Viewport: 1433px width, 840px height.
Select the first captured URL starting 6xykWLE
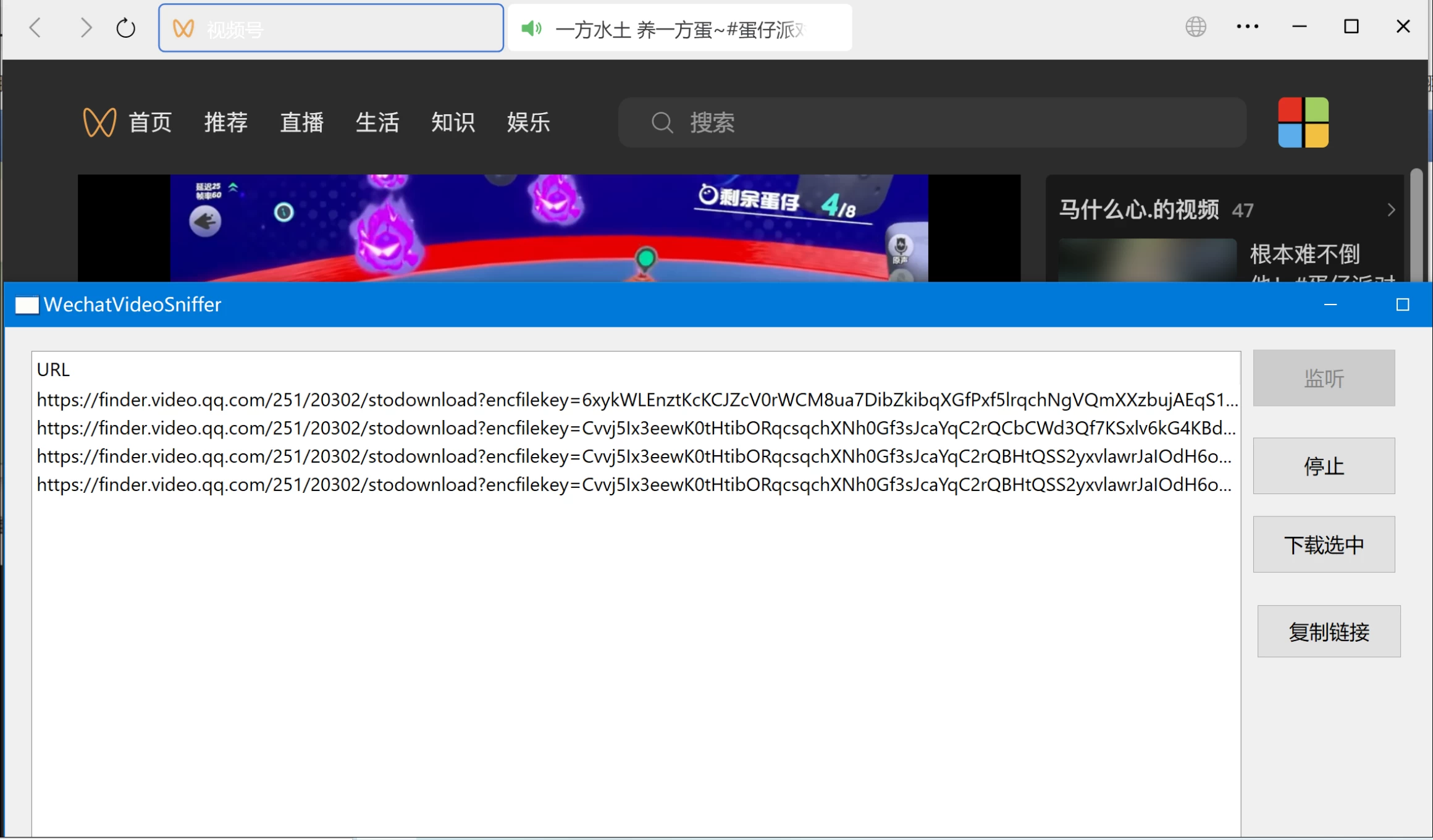[x=636, y=400]
